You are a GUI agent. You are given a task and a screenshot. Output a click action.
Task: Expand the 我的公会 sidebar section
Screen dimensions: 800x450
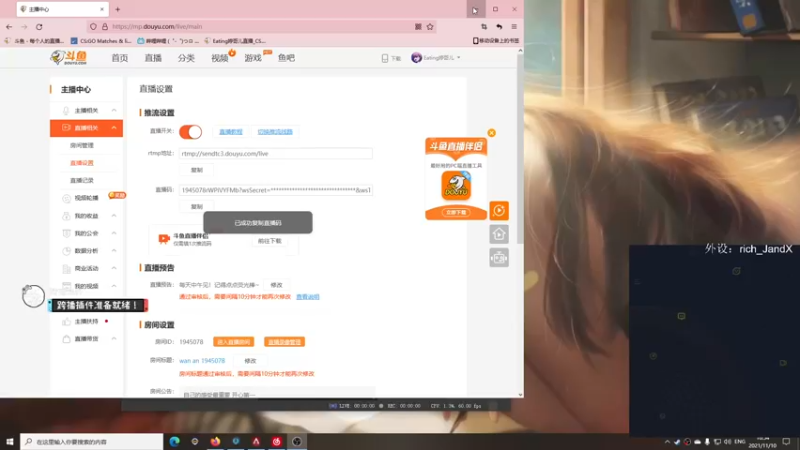click(114, 233)
